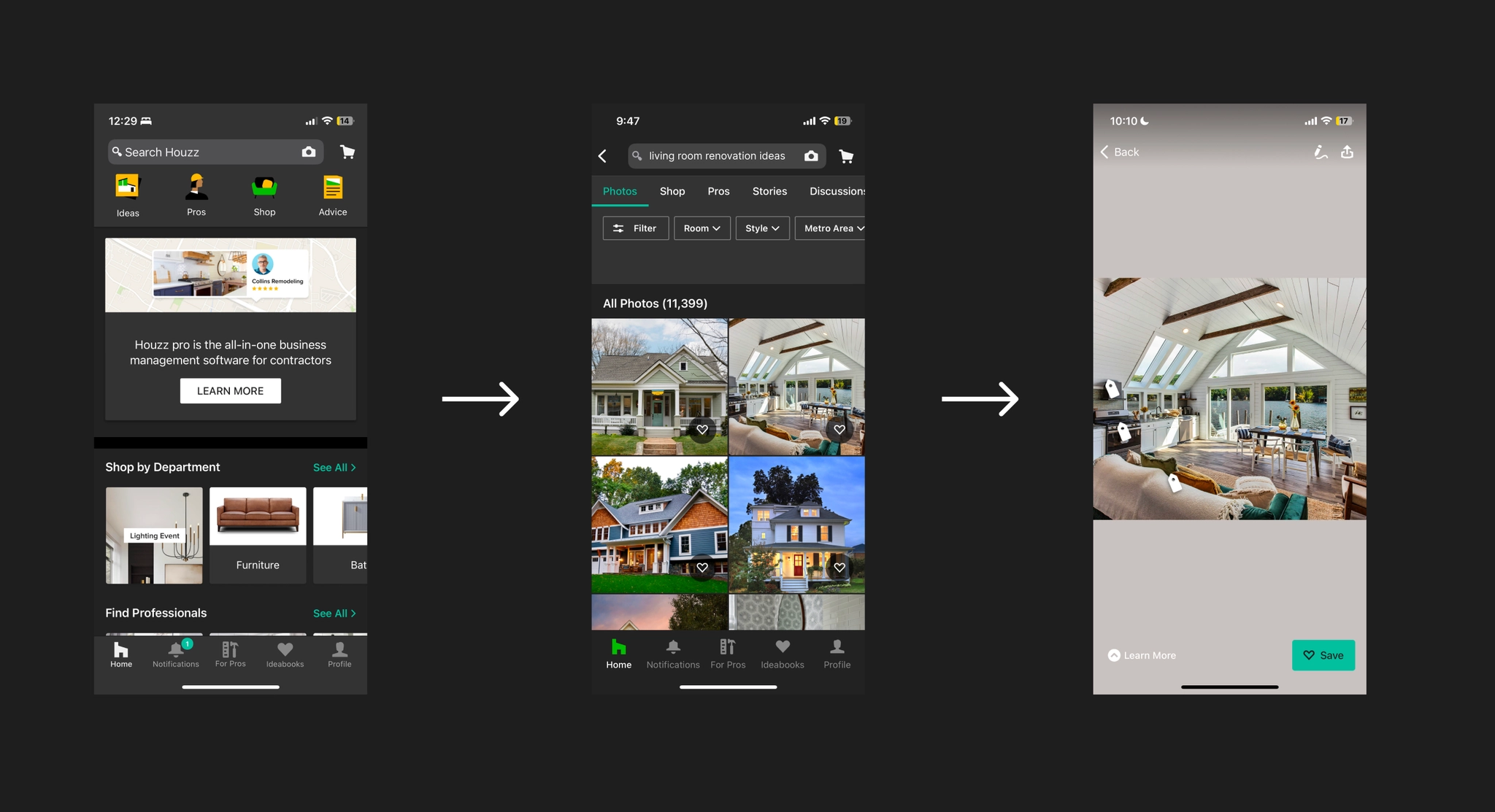Expand the Style filter dropdown
Viewport: 1495px width, 812px height.
[x=762, y=228]
